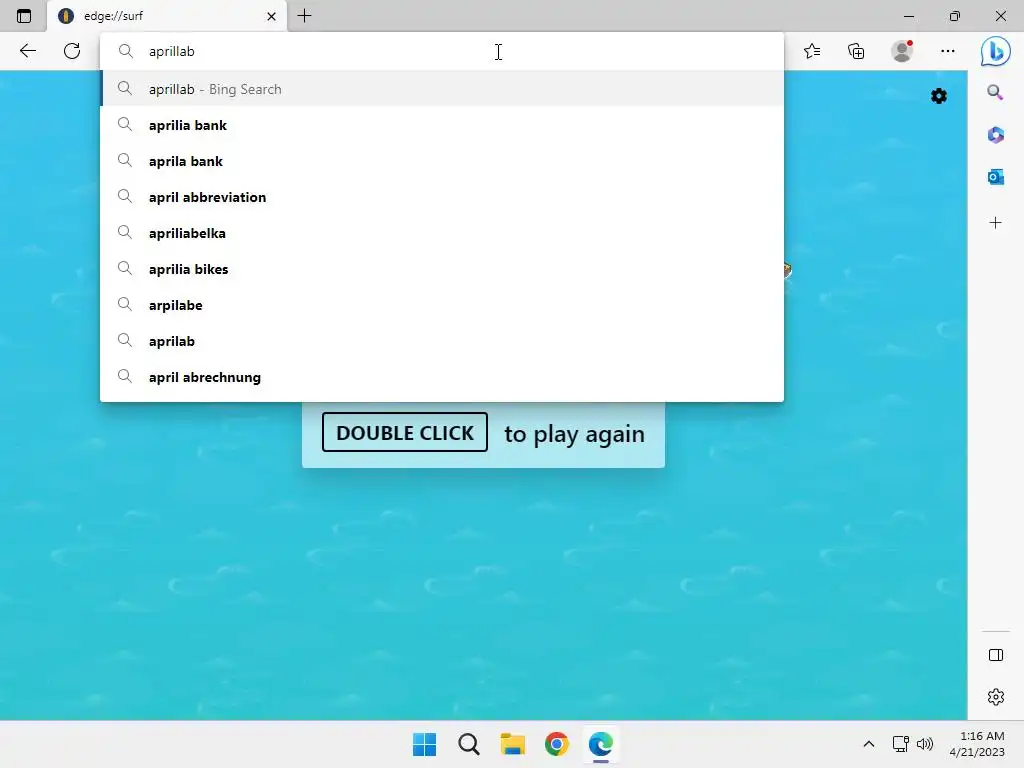Screen dimensions: 1024x768
Task: Open Windows taskbar search
Action: pos(468,744)
